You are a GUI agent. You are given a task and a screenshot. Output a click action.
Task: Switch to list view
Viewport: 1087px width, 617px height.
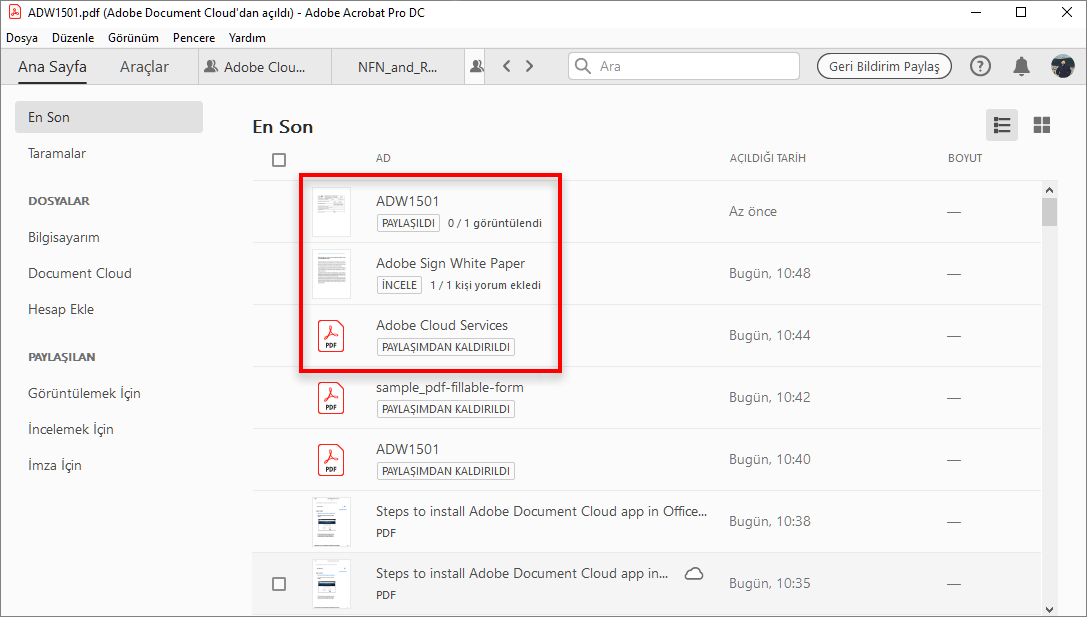click(1002, 125)
